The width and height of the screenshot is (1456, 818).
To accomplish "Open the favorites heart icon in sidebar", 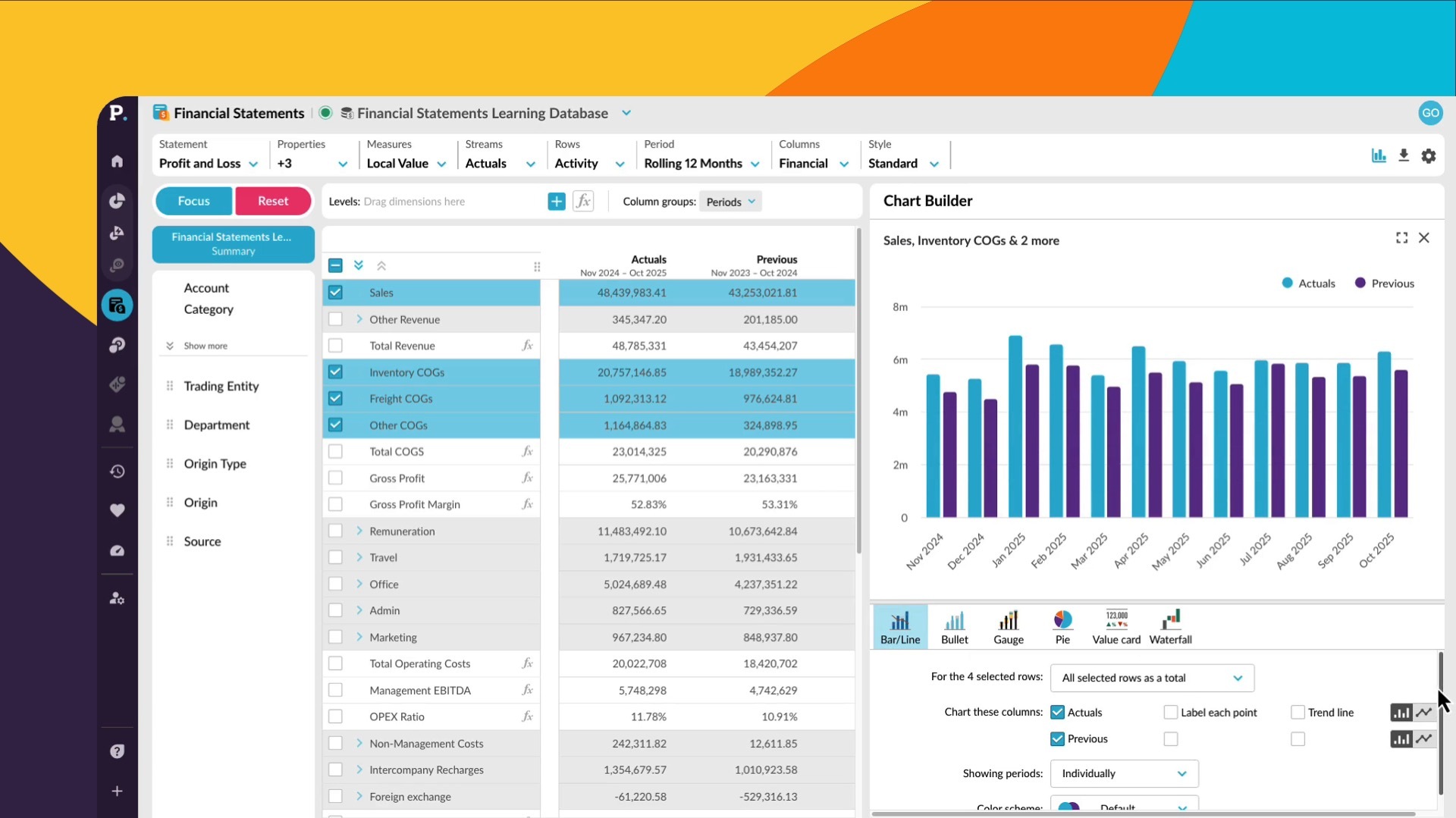I will click(117, 510).
